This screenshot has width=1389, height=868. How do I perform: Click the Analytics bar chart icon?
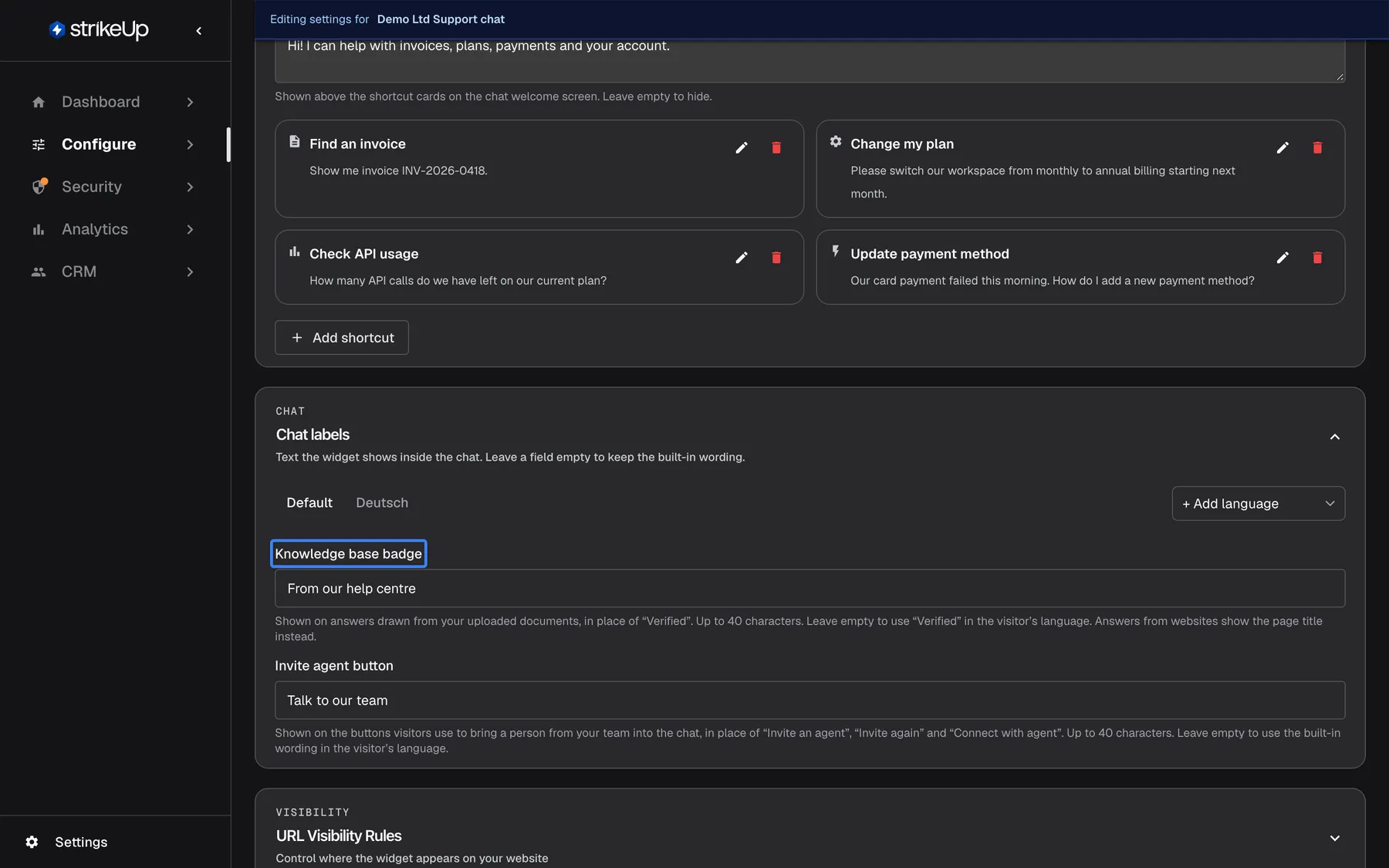pyautogui.click(x=39, y=229)
